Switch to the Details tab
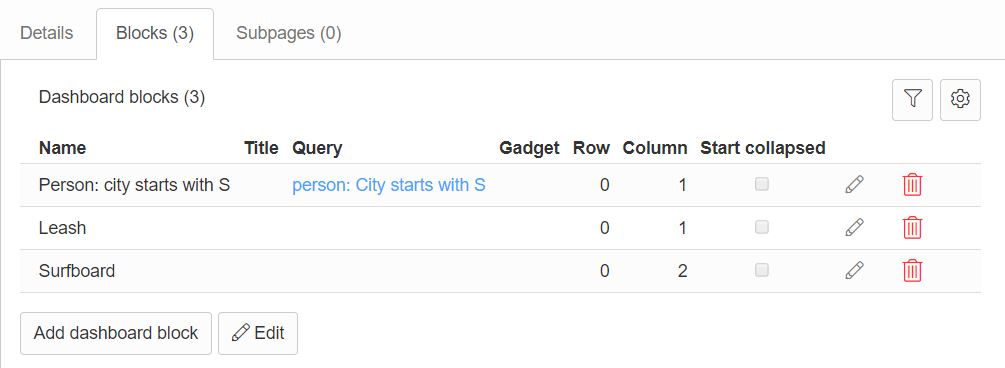Viewport: 1005px width, 368px height. [47, 33]
